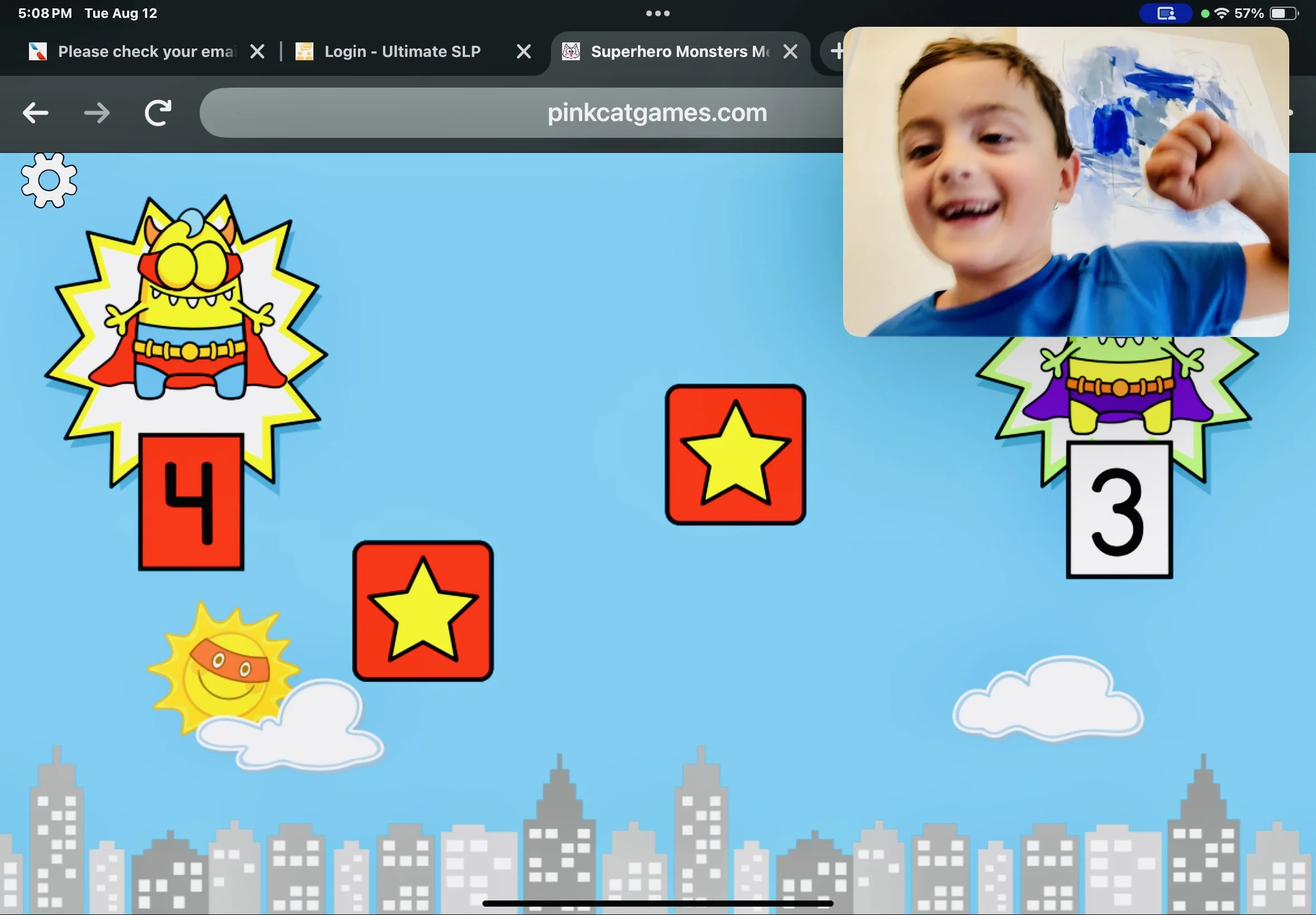Open the game settings gear
Screen dimensions: 1316x915
tap(49, 181)
